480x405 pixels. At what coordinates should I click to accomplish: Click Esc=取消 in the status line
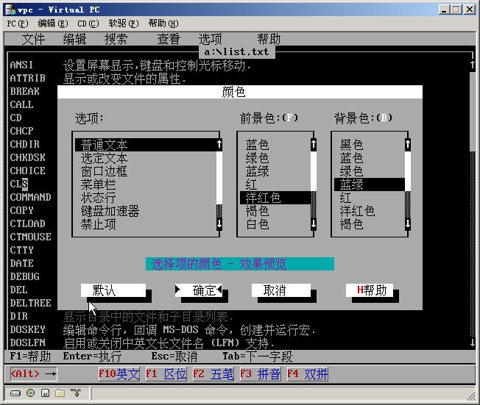tap(174, 356)
